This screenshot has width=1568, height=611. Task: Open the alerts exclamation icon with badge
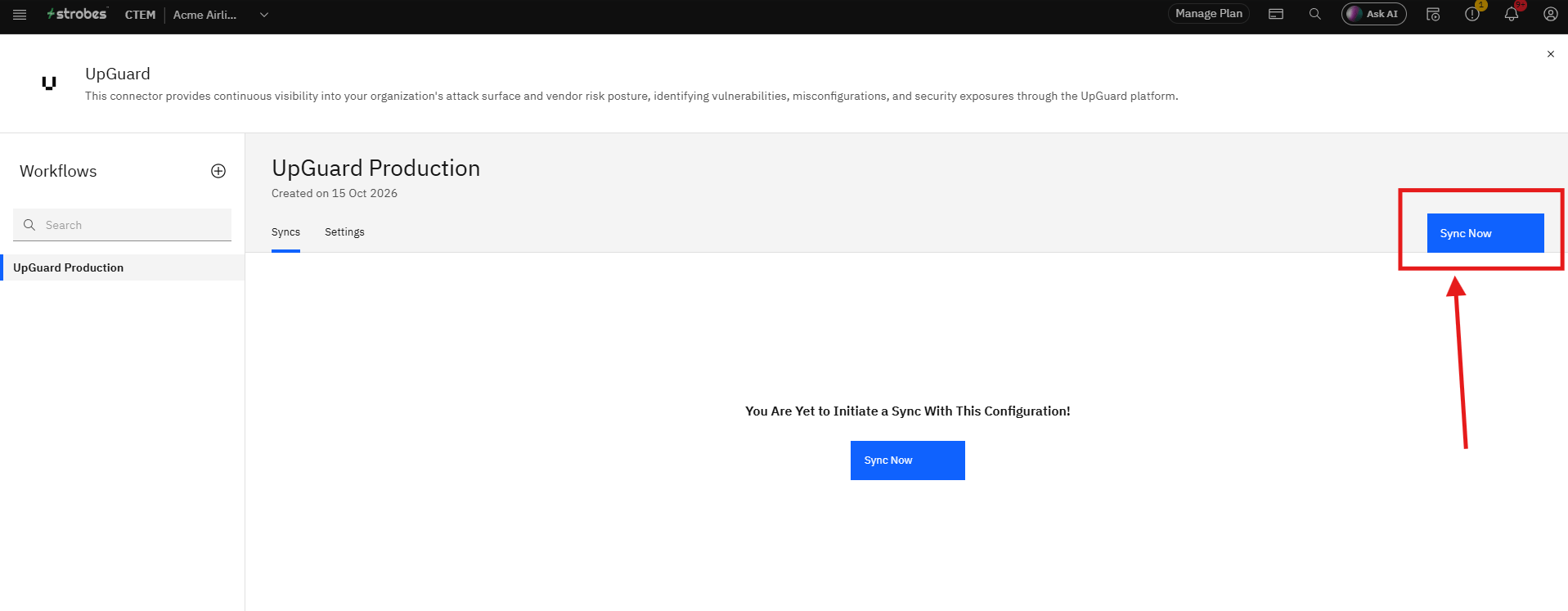point(1472,14)
